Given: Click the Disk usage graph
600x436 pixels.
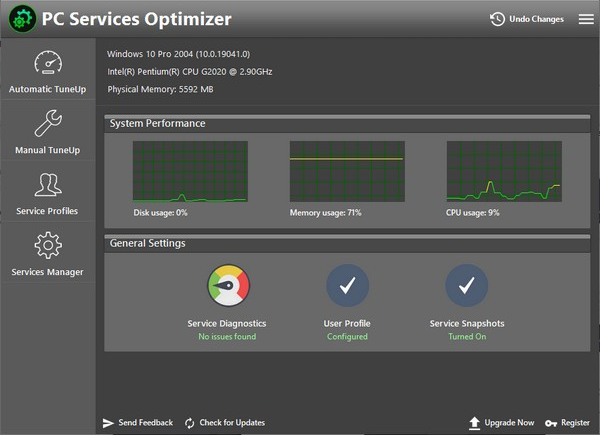Looking at the screenshot, I should [x=190, y=171].
